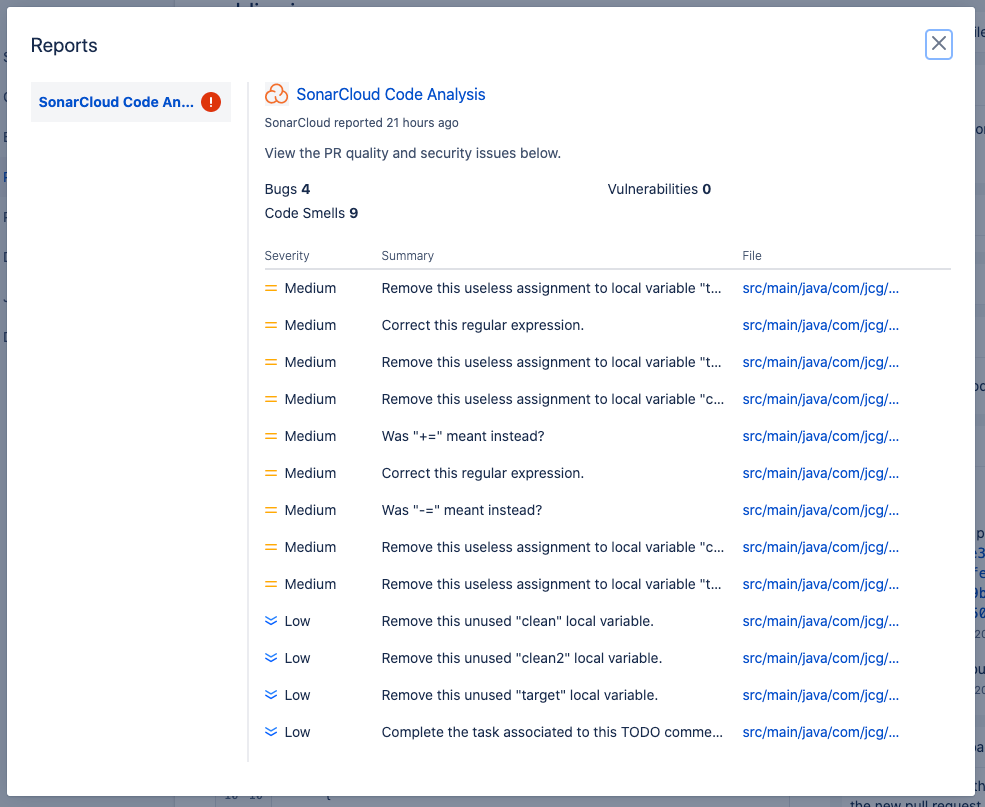The width and height of the screenshot is (985, 807).
Task: Open the file link for 'Was "+=" meant instead?'
Action: (820, 436)
